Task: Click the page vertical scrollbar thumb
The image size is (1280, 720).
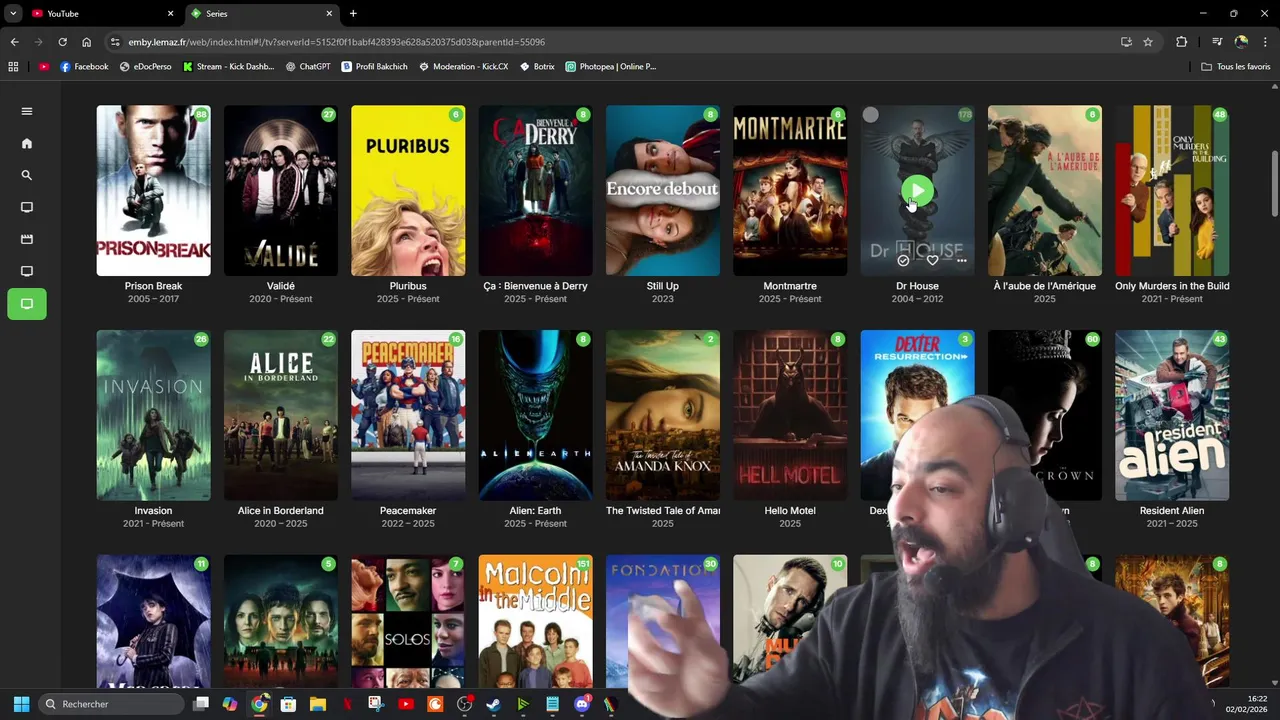Action: (1274, 184)
